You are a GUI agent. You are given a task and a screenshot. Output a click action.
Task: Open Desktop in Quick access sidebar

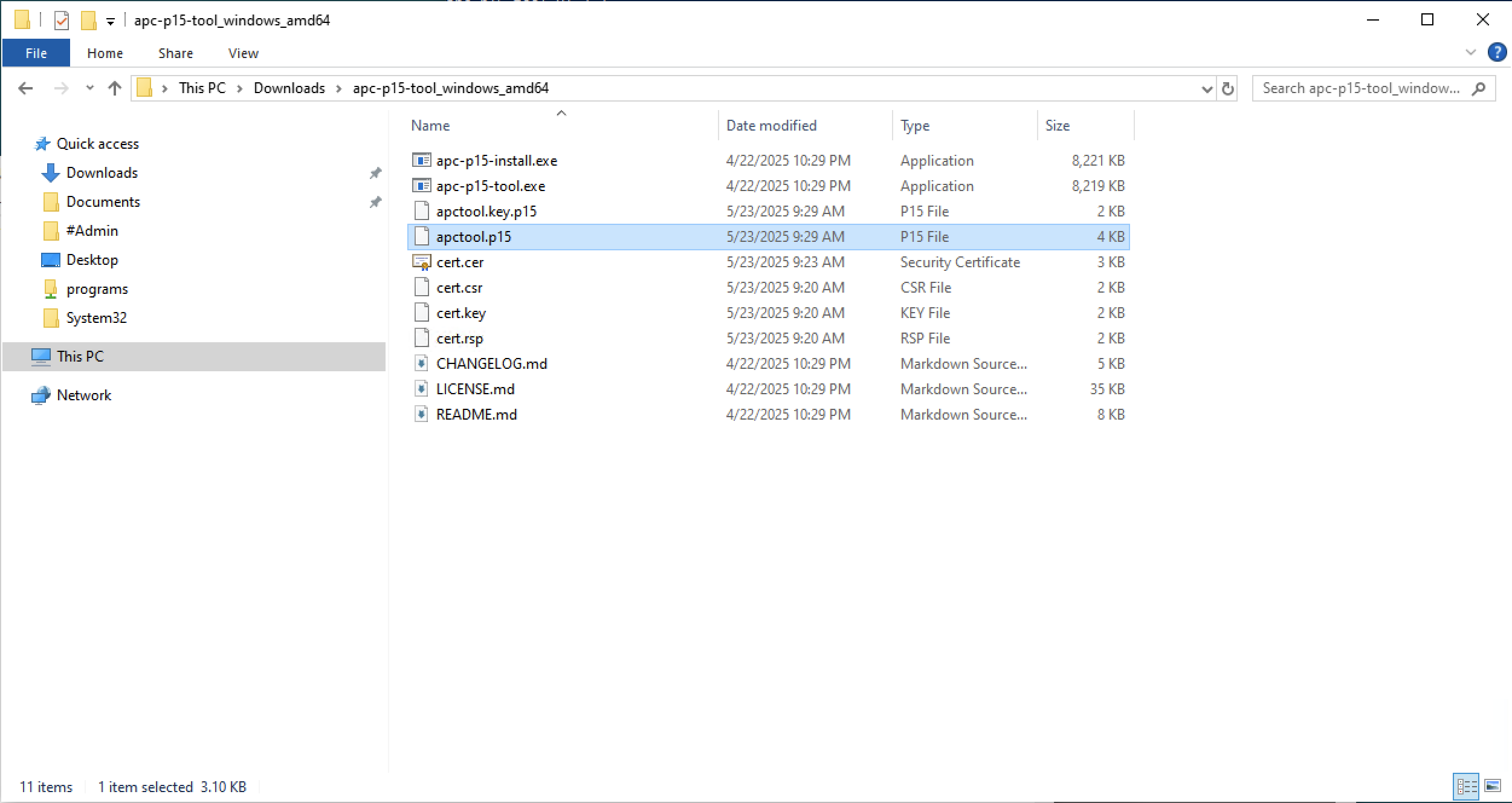click(x=92, y=260)
